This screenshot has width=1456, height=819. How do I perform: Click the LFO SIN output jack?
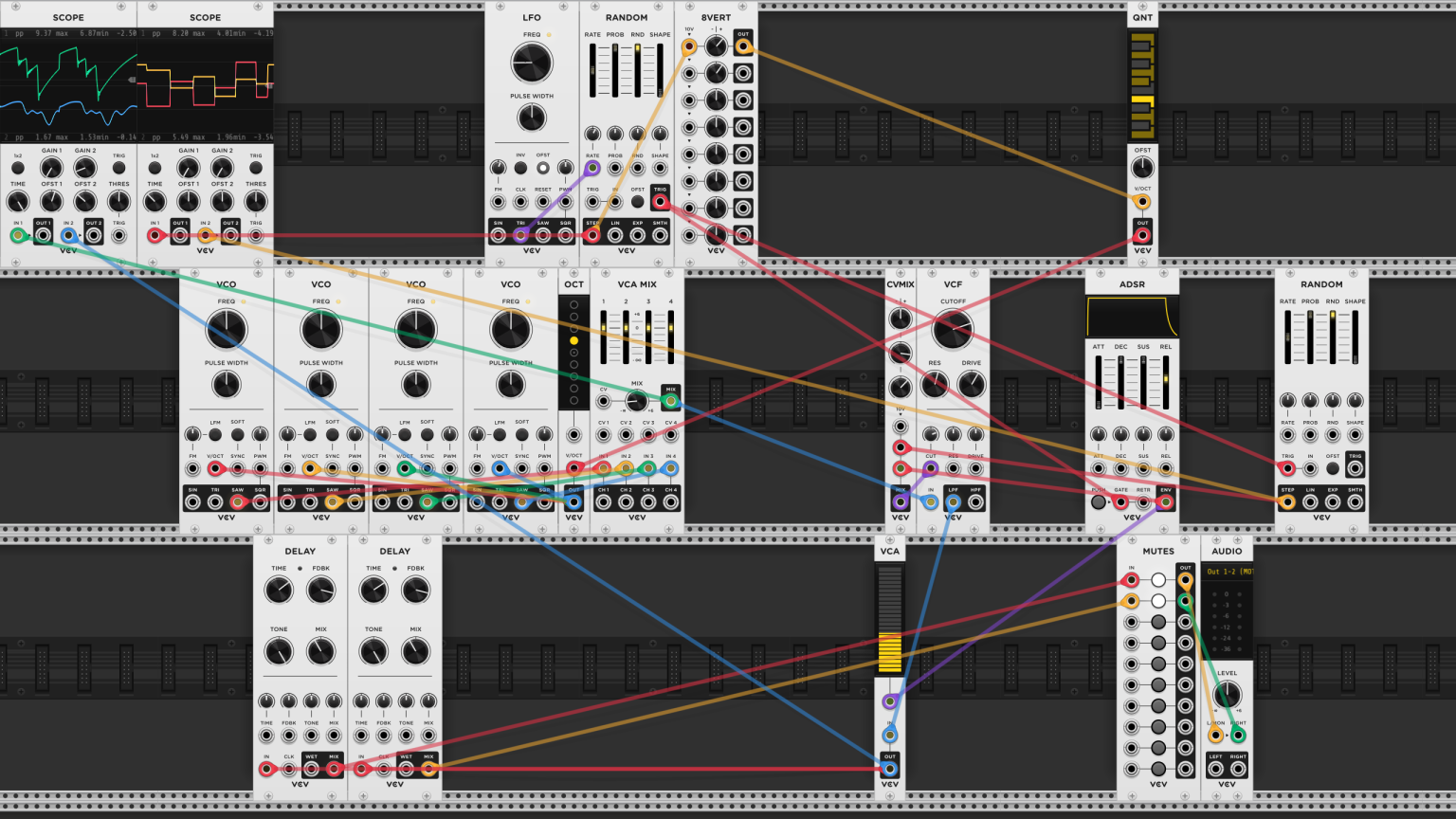(x=498, y=235)
